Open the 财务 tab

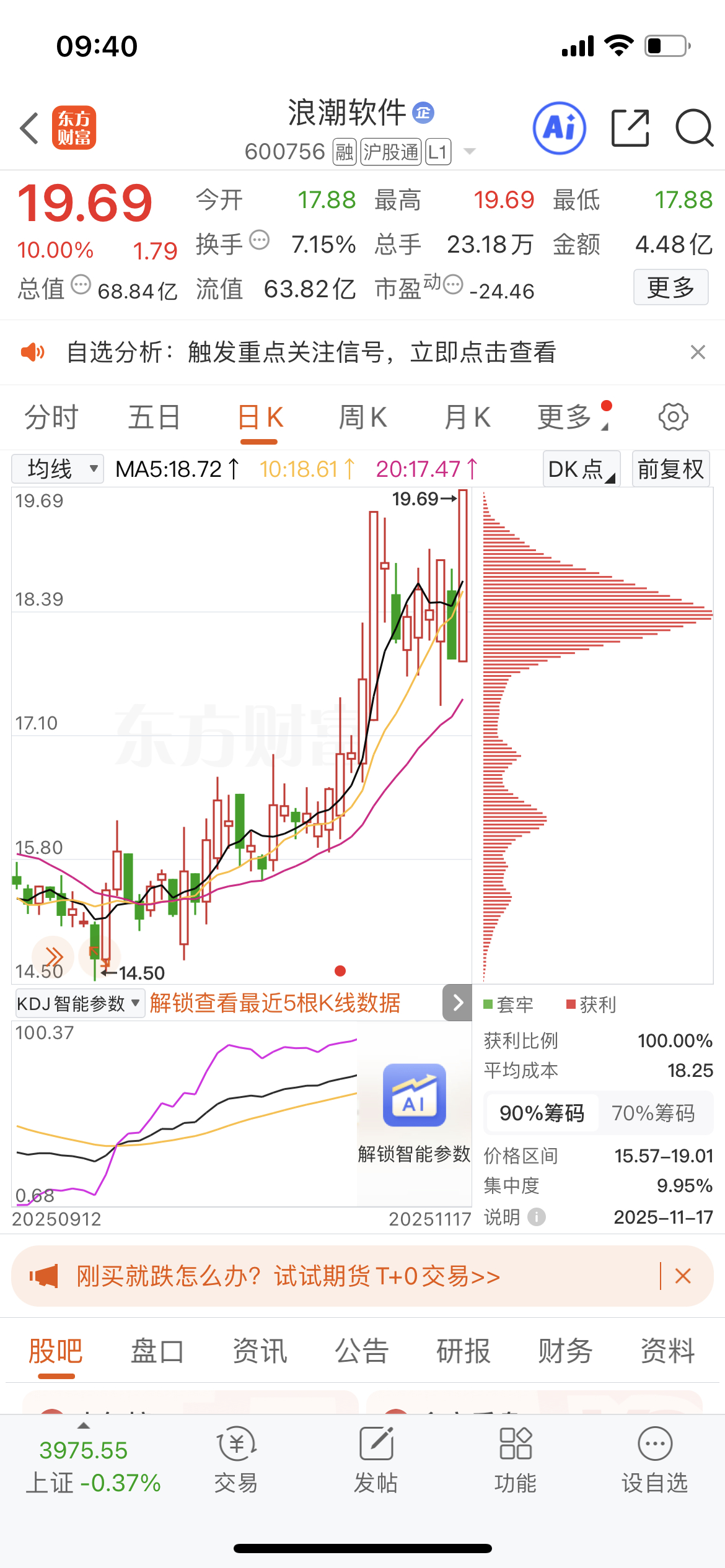(565, 1351)
